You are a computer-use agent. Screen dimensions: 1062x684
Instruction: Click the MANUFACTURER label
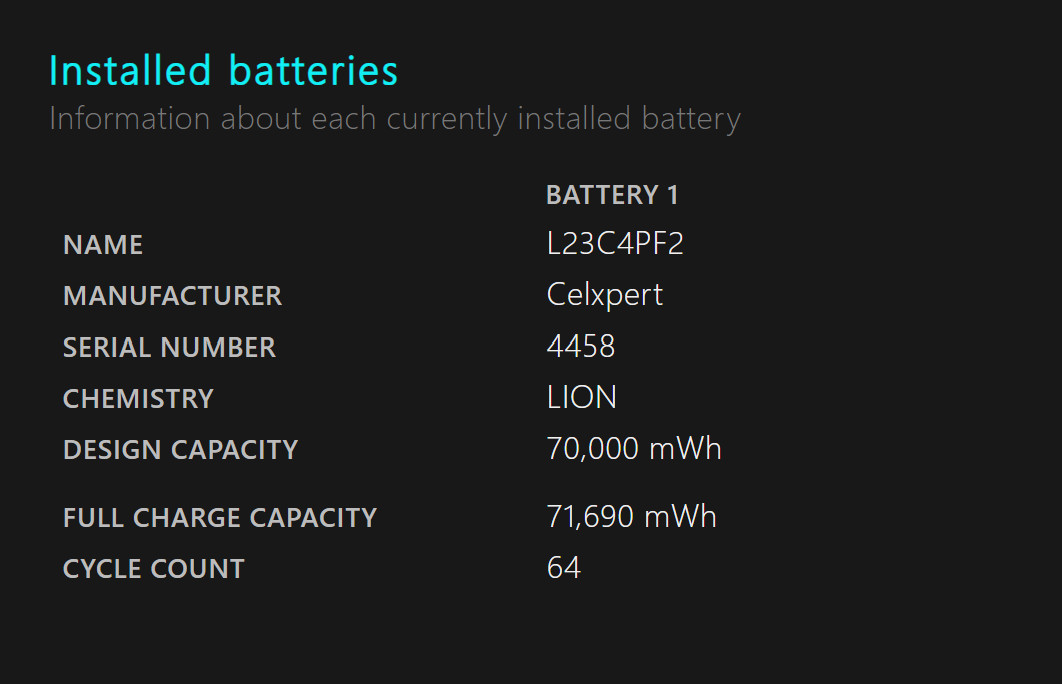click(x=173, y=296)
